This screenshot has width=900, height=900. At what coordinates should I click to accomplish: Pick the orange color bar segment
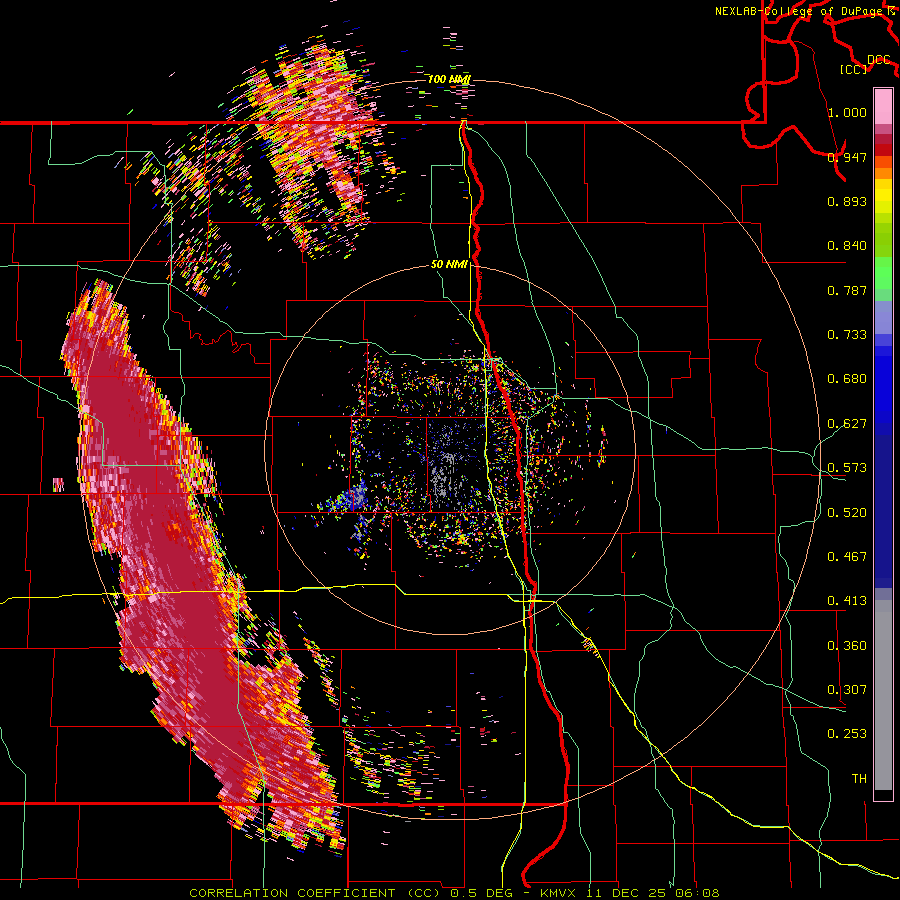tap(883, 173)
